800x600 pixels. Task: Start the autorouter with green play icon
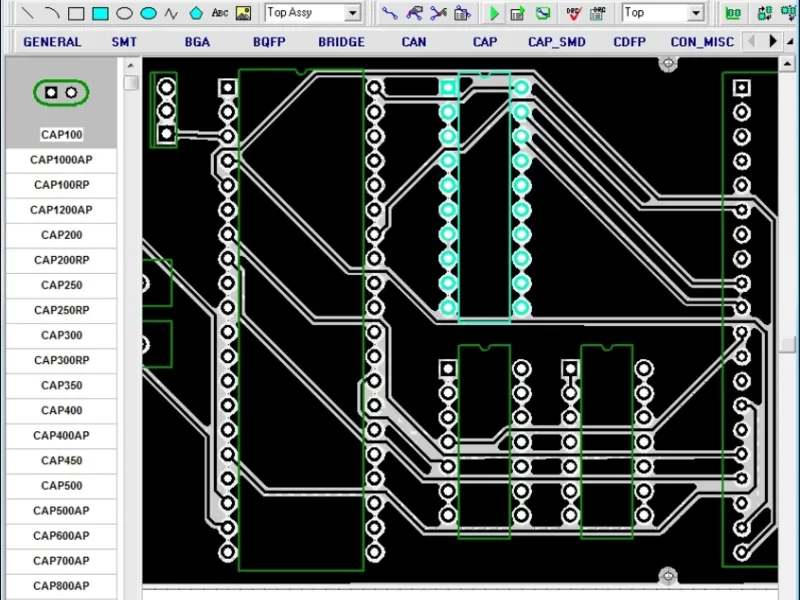click(x=493, y=13)
